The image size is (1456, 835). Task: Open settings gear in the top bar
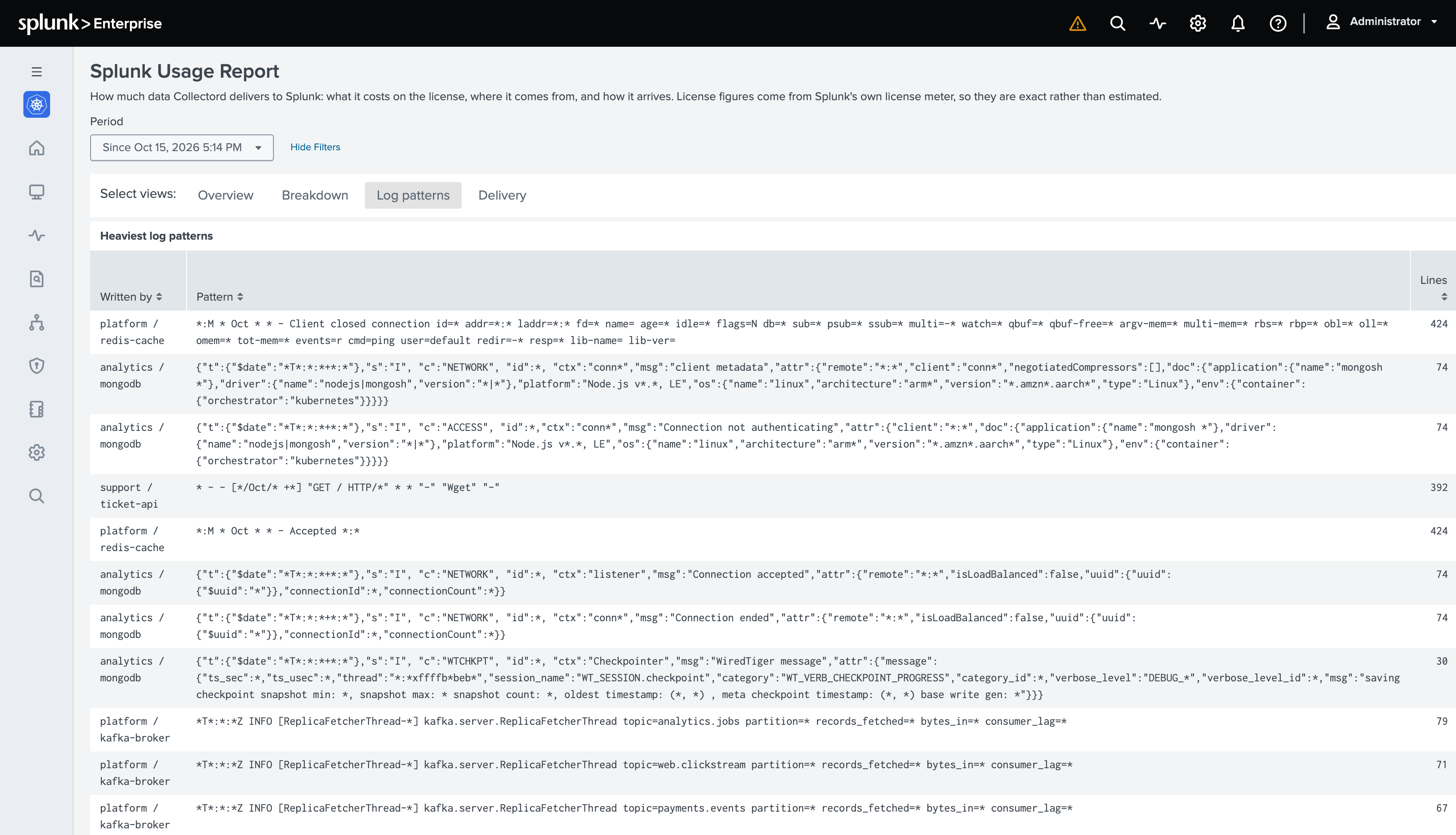(1198, 23)
